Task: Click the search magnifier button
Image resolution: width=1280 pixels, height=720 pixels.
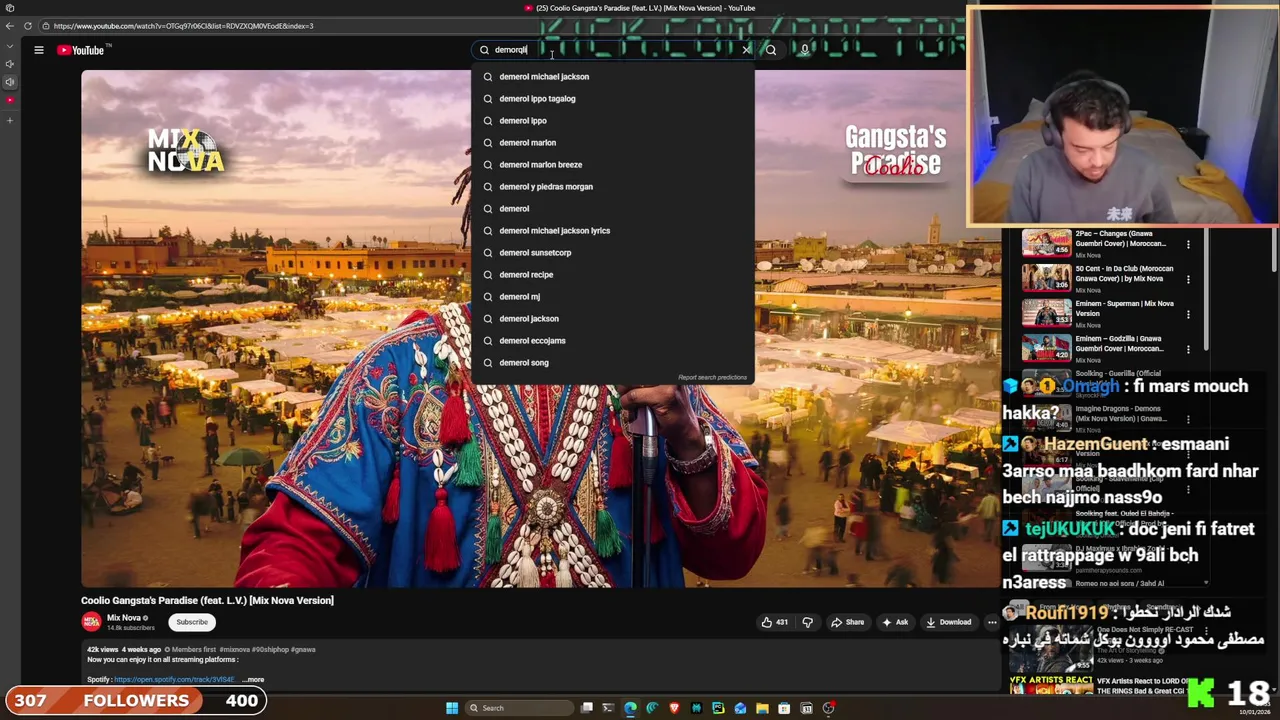Action: click(771, 50)
